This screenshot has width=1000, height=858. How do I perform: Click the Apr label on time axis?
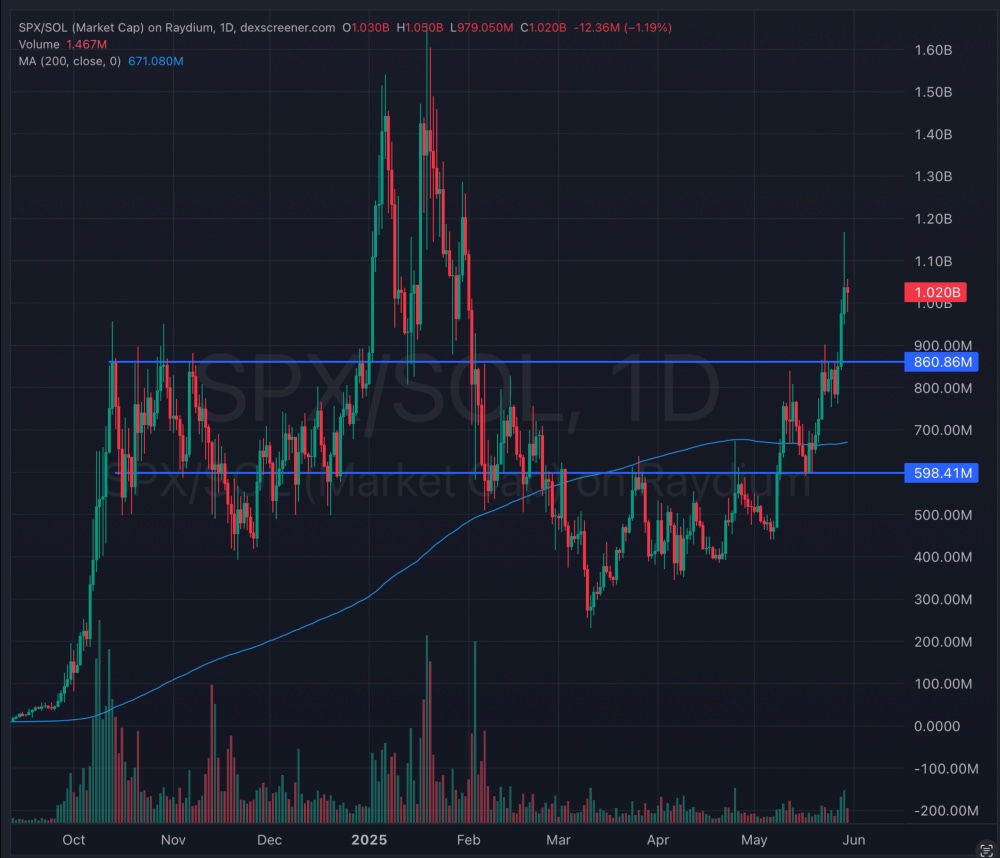[658, 840]
